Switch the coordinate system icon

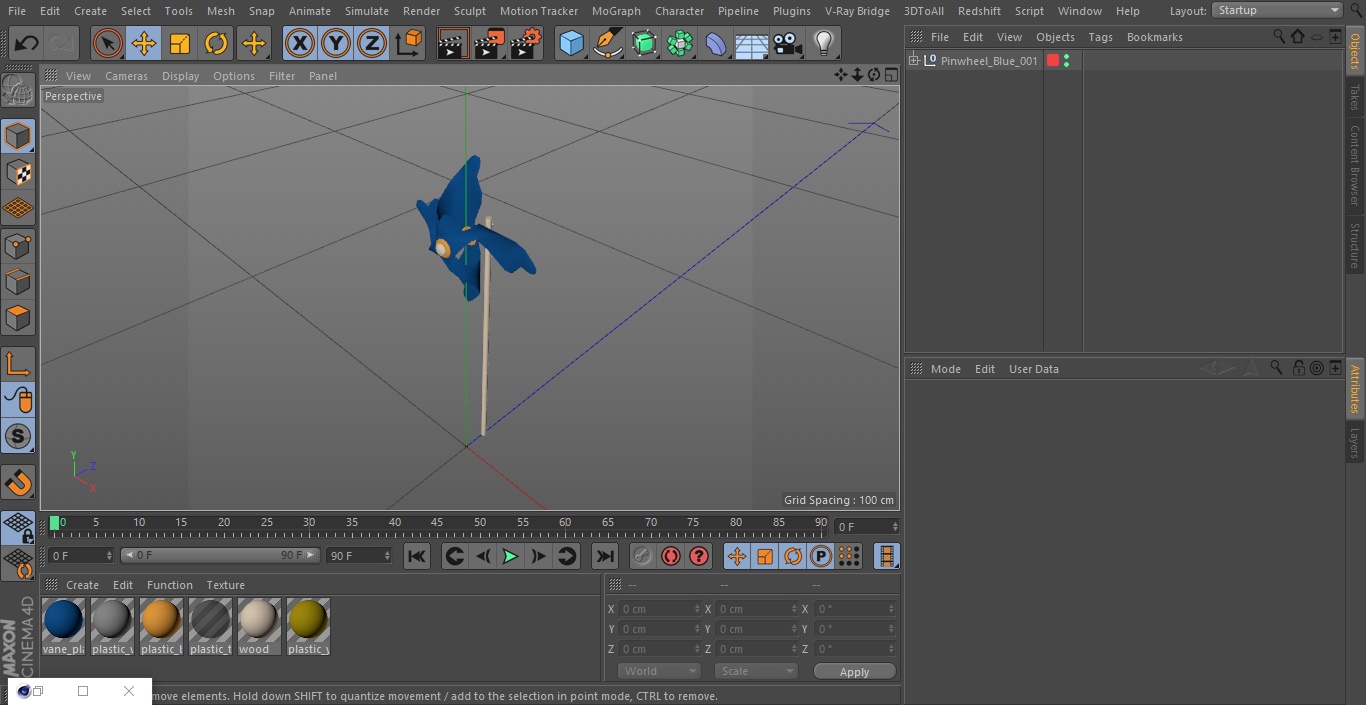point(409,43)
